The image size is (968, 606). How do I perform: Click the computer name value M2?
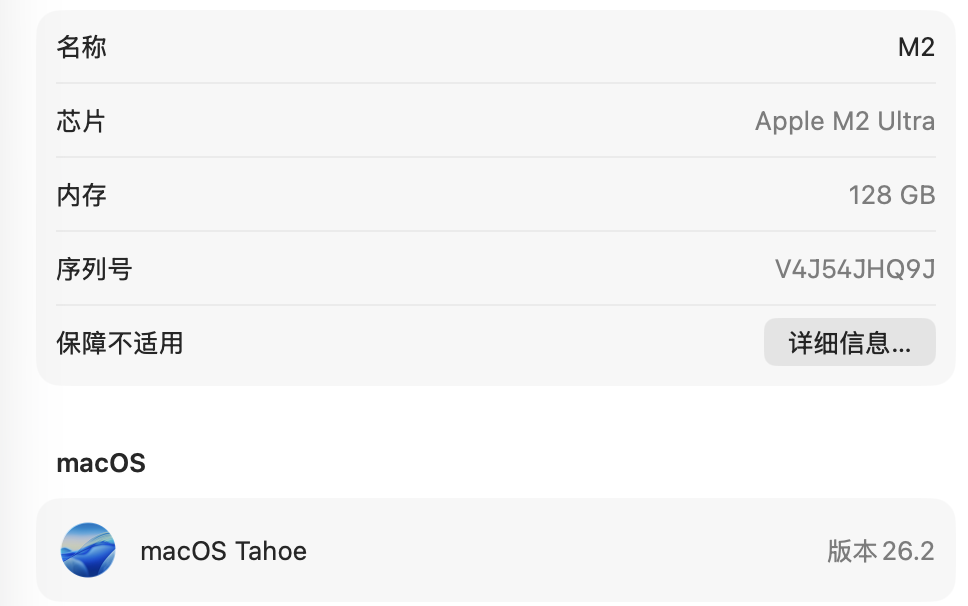tap(916, 47)
